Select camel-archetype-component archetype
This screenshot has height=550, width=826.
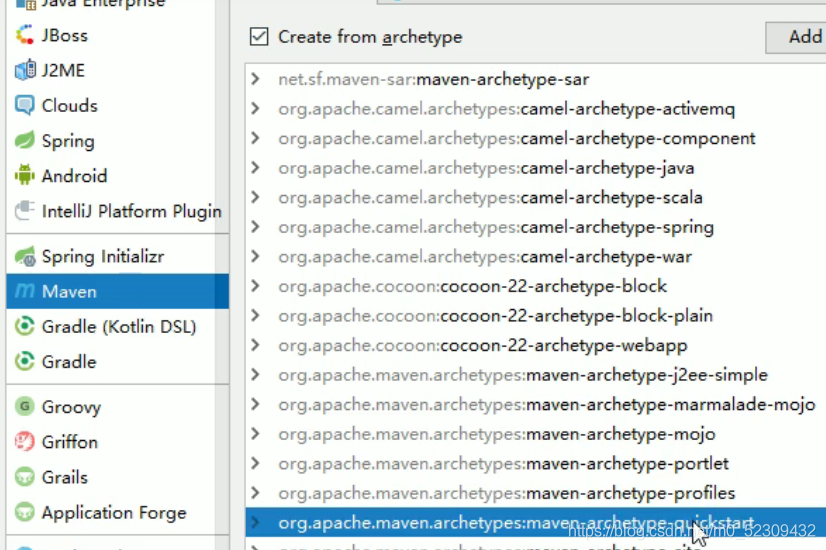coord(536,138)
